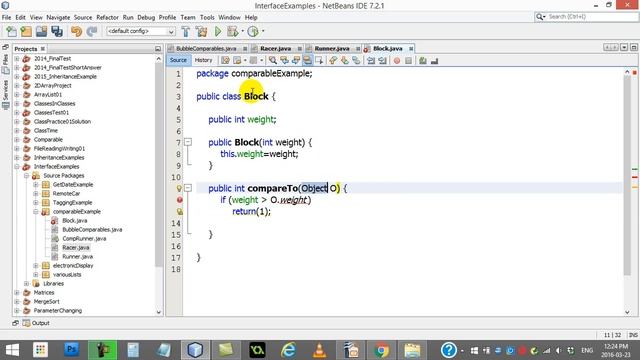Click the Shift Line Left icon
This screenshot has width=640, height=360.
pyautogui.click(x=371, y=60)
